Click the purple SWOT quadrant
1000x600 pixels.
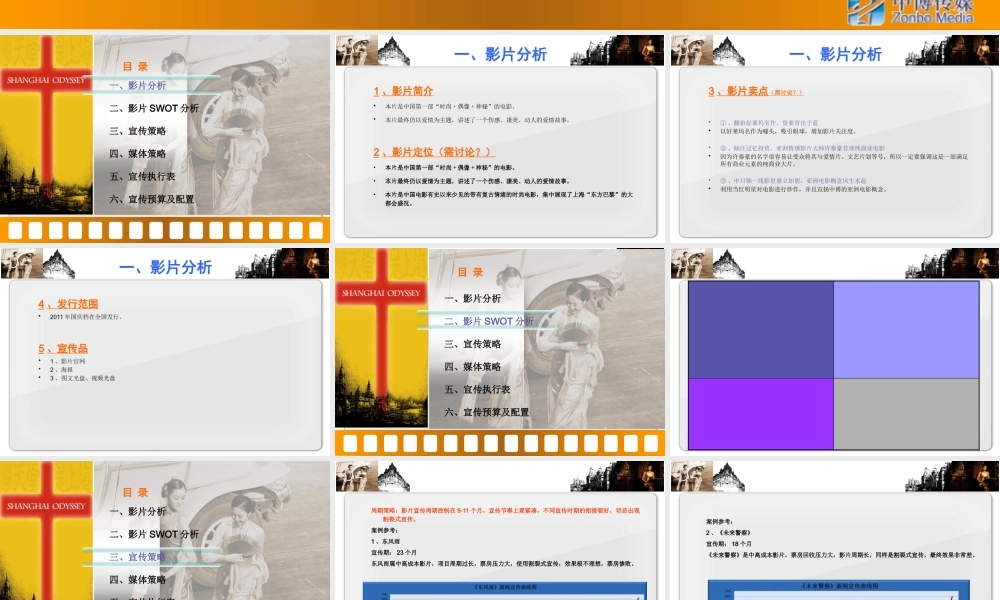761,414
